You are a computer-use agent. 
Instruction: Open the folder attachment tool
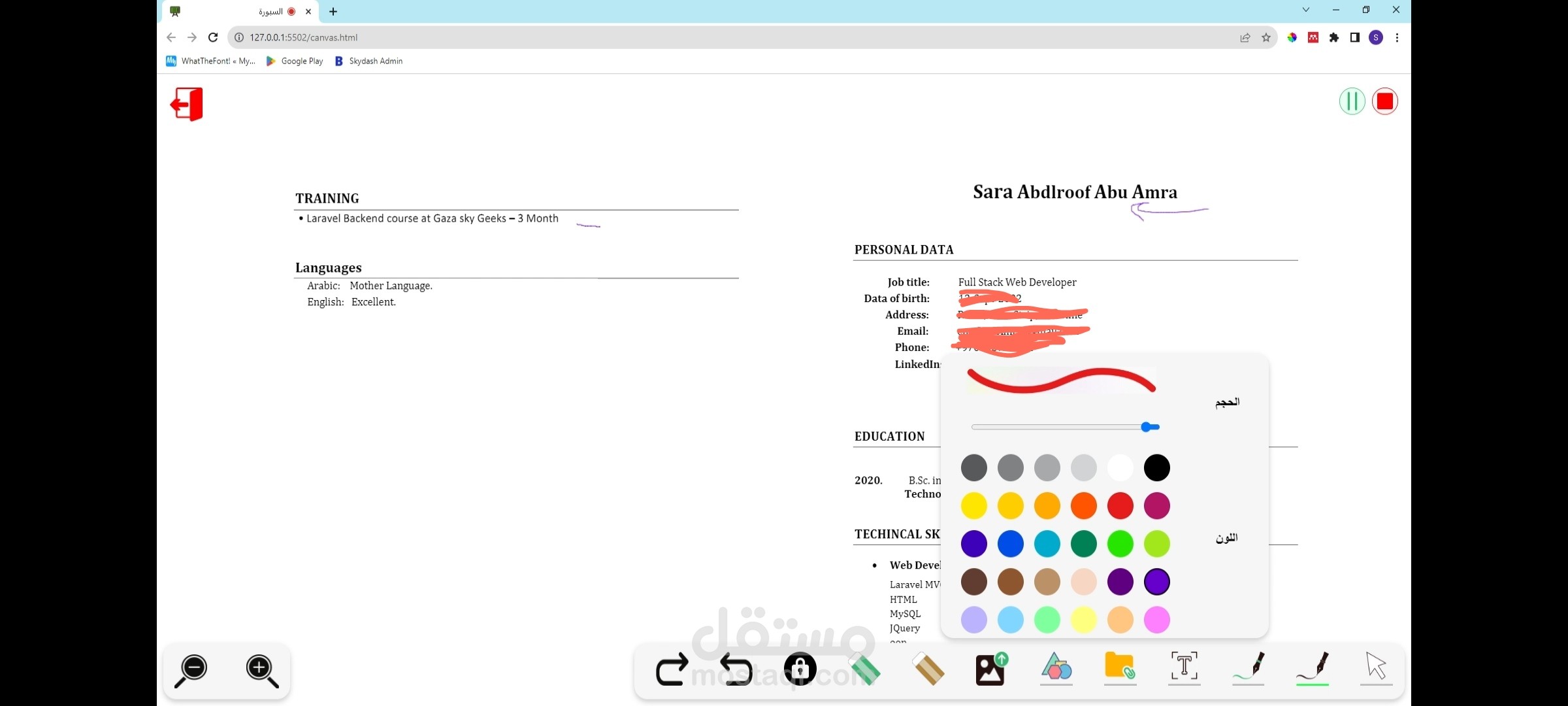click(x=1120, y=667)
